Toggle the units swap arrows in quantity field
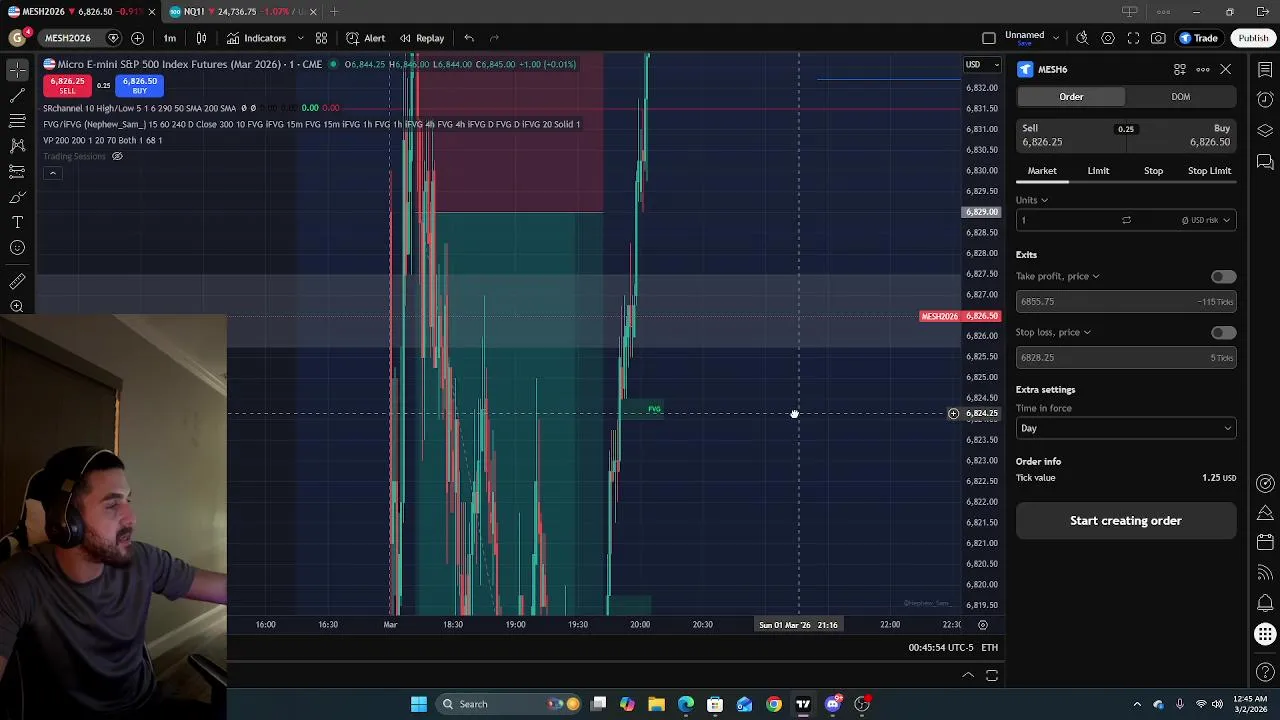 pyautogui.click(x=1126, y=220)
